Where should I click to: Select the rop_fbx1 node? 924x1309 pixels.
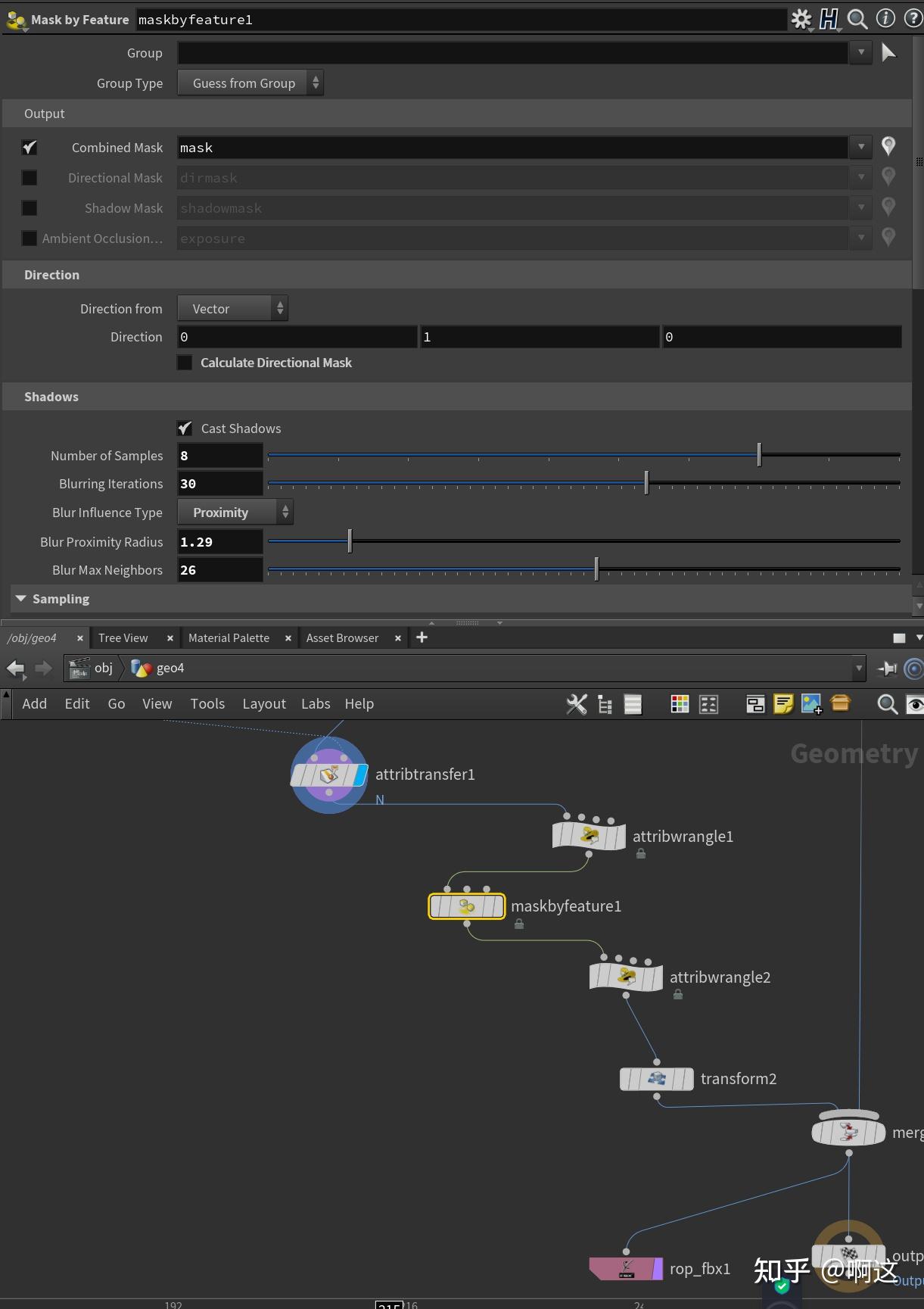tap(626, 1268)
